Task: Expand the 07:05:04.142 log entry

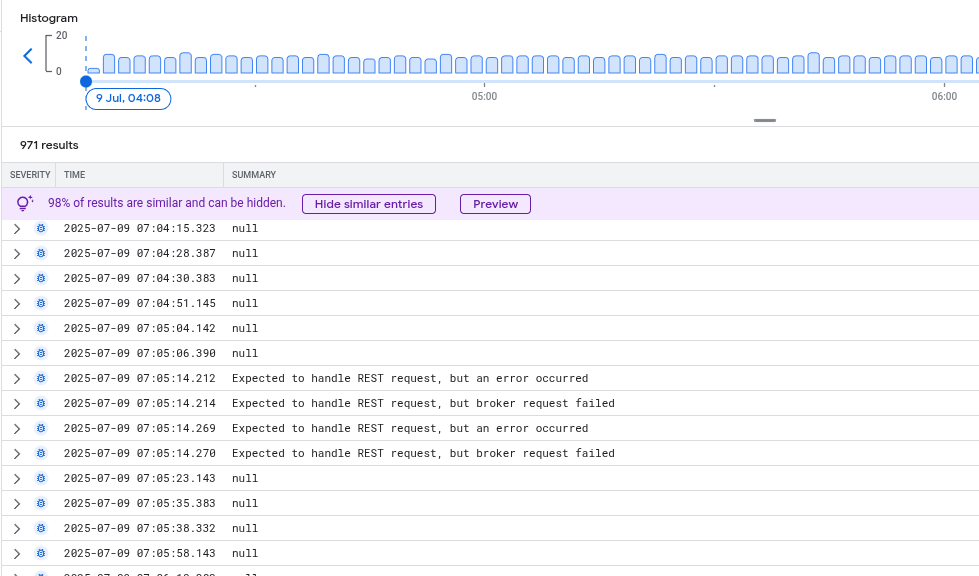Action: coord(17,328)
